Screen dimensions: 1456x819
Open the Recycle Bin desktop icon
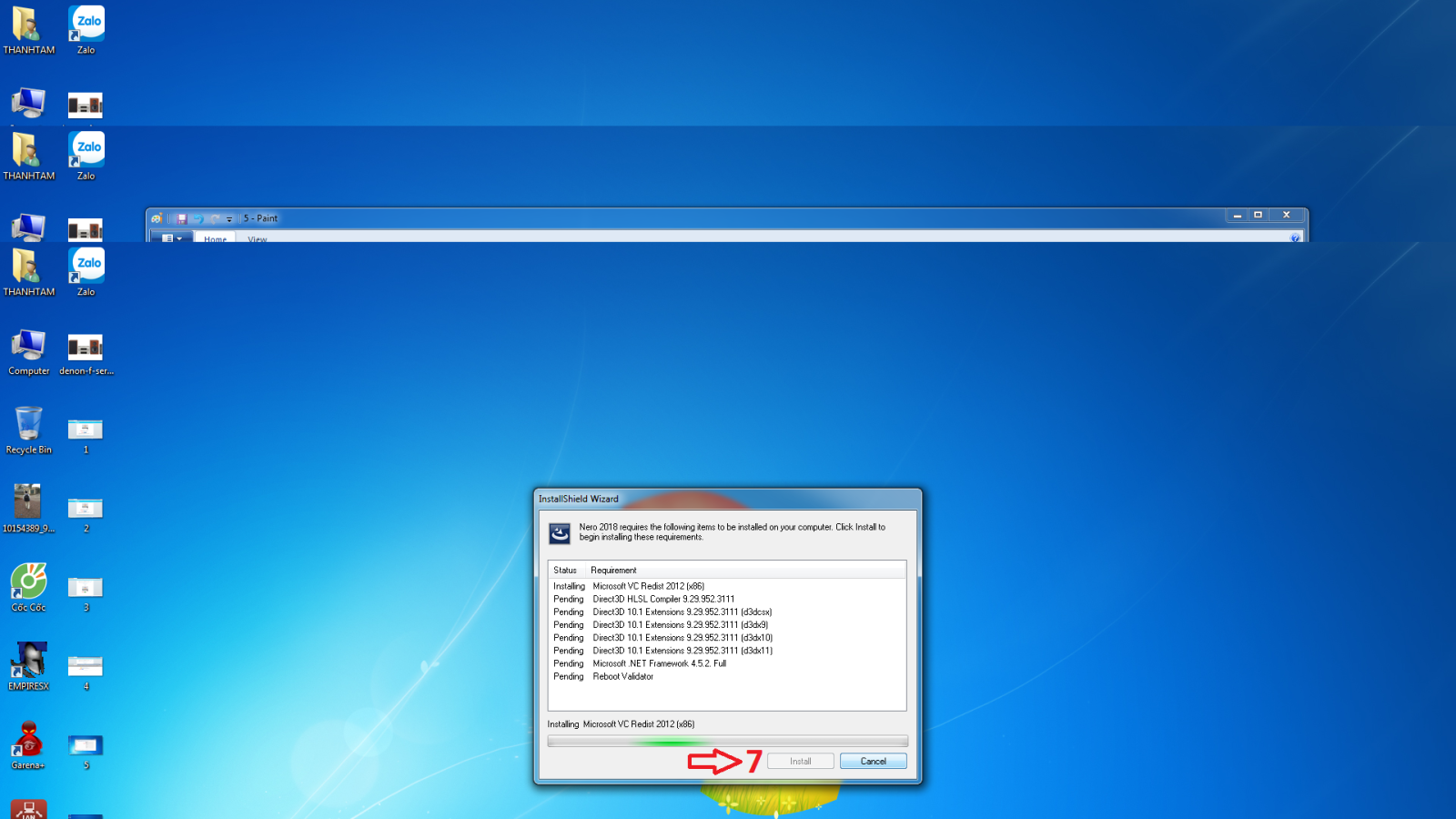(29, 430)
